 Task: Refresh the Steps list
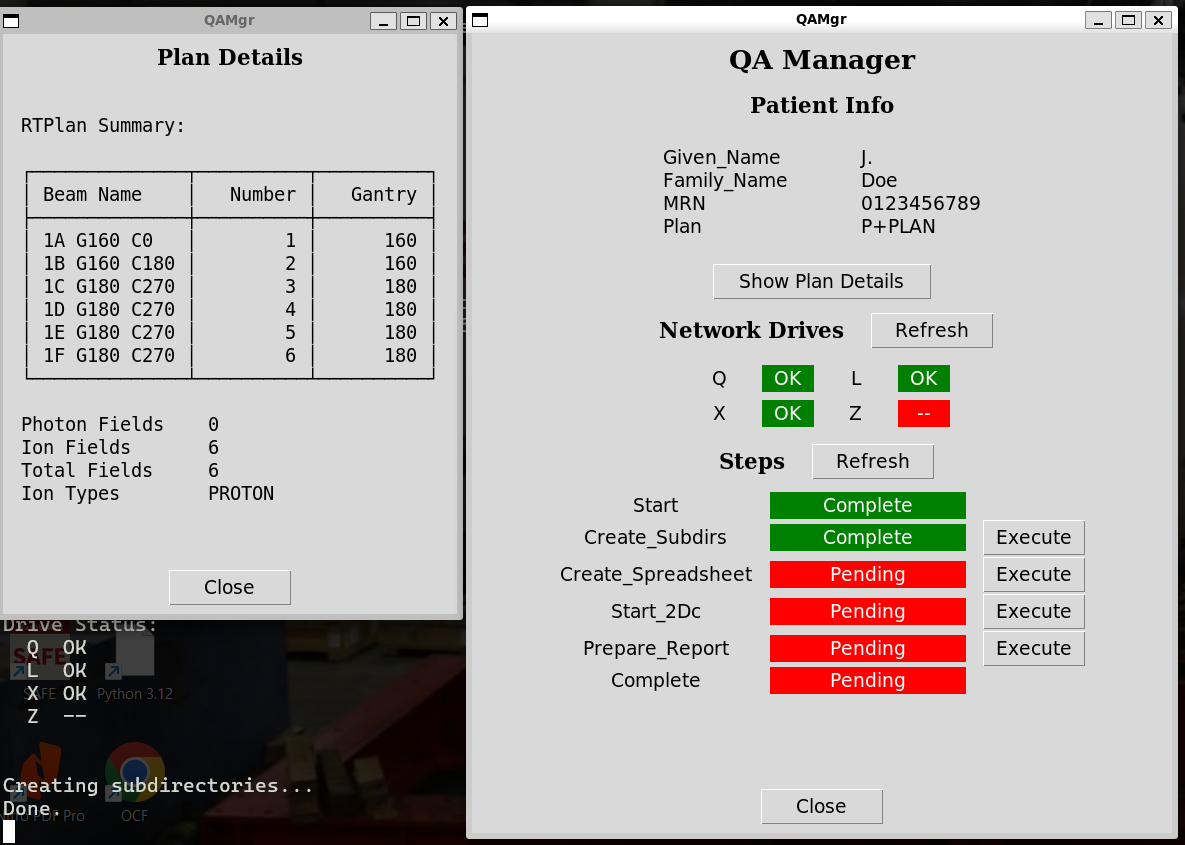click(872, 461)
